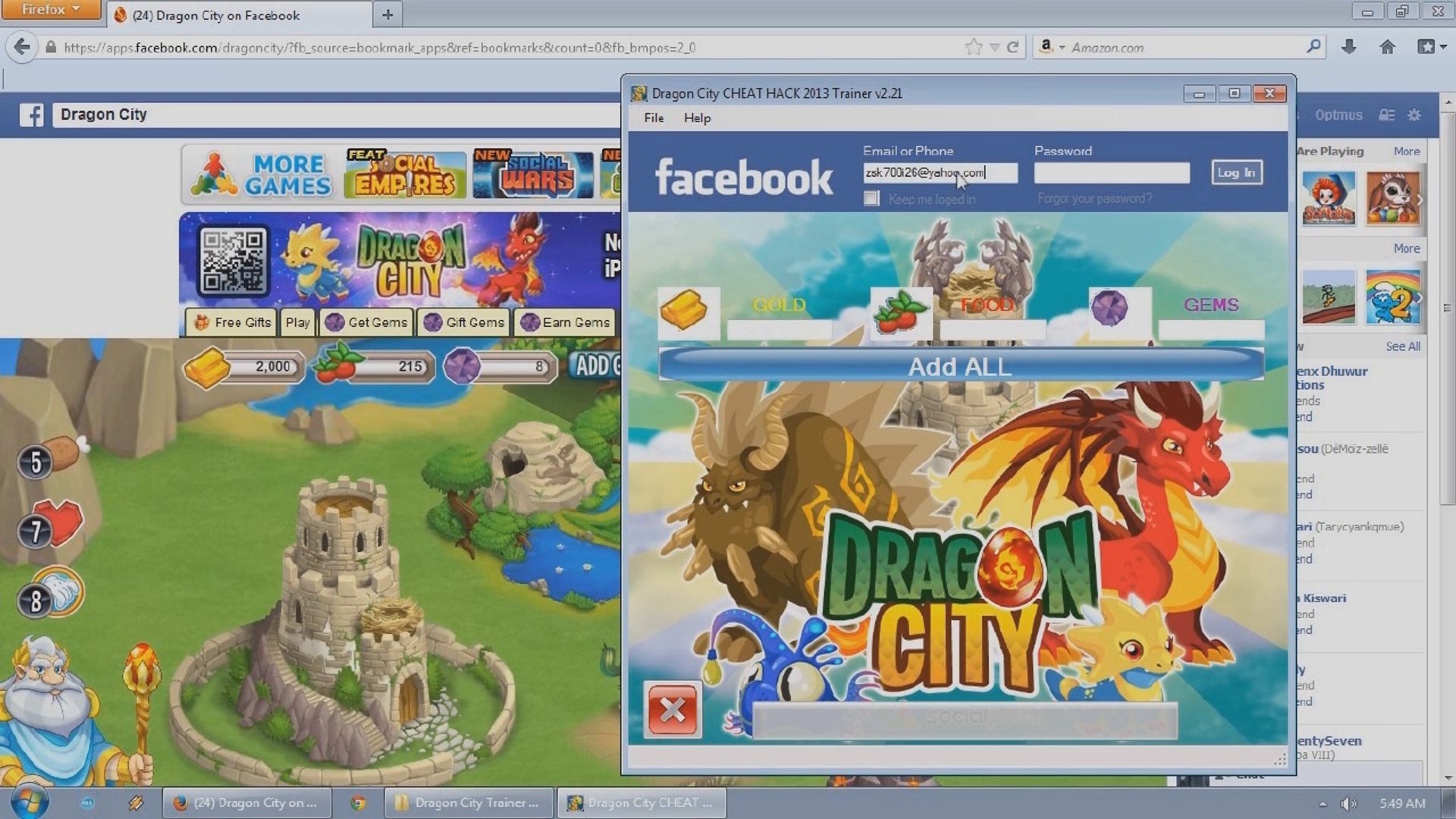1456x819 pixels.
Task: Click the Dragon City Facebook search box
Action: pos(337,115)
